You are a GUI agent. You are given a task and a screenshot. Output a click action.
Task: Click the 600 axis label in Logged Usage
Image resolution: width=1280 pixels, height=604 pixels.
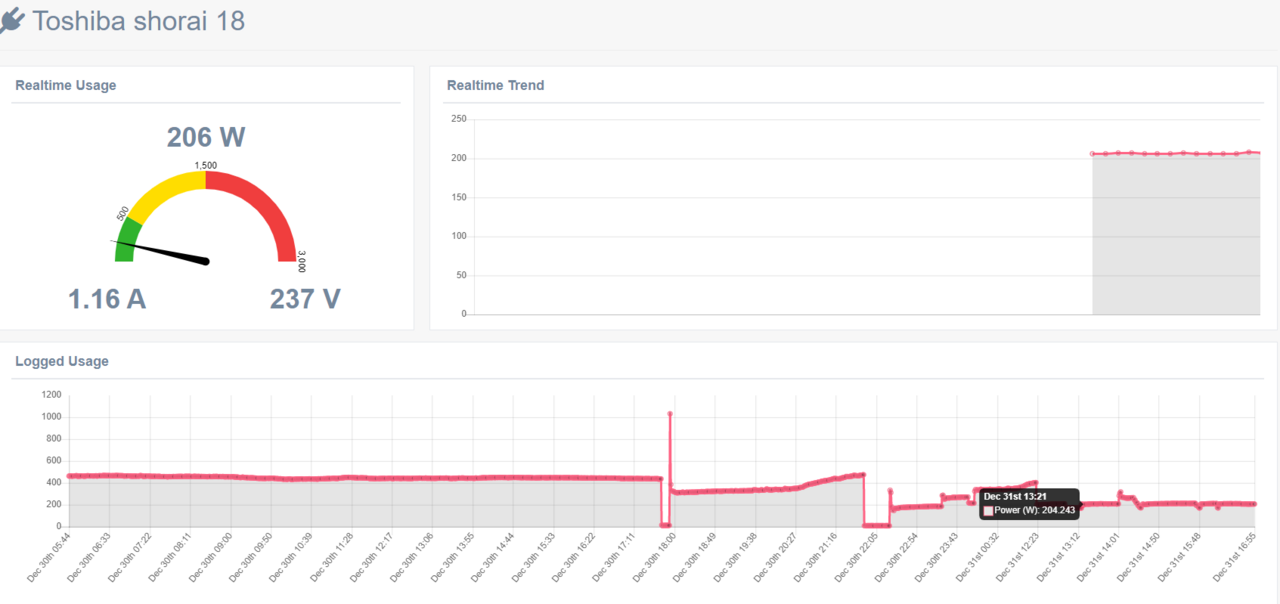[x=54, y=461]
